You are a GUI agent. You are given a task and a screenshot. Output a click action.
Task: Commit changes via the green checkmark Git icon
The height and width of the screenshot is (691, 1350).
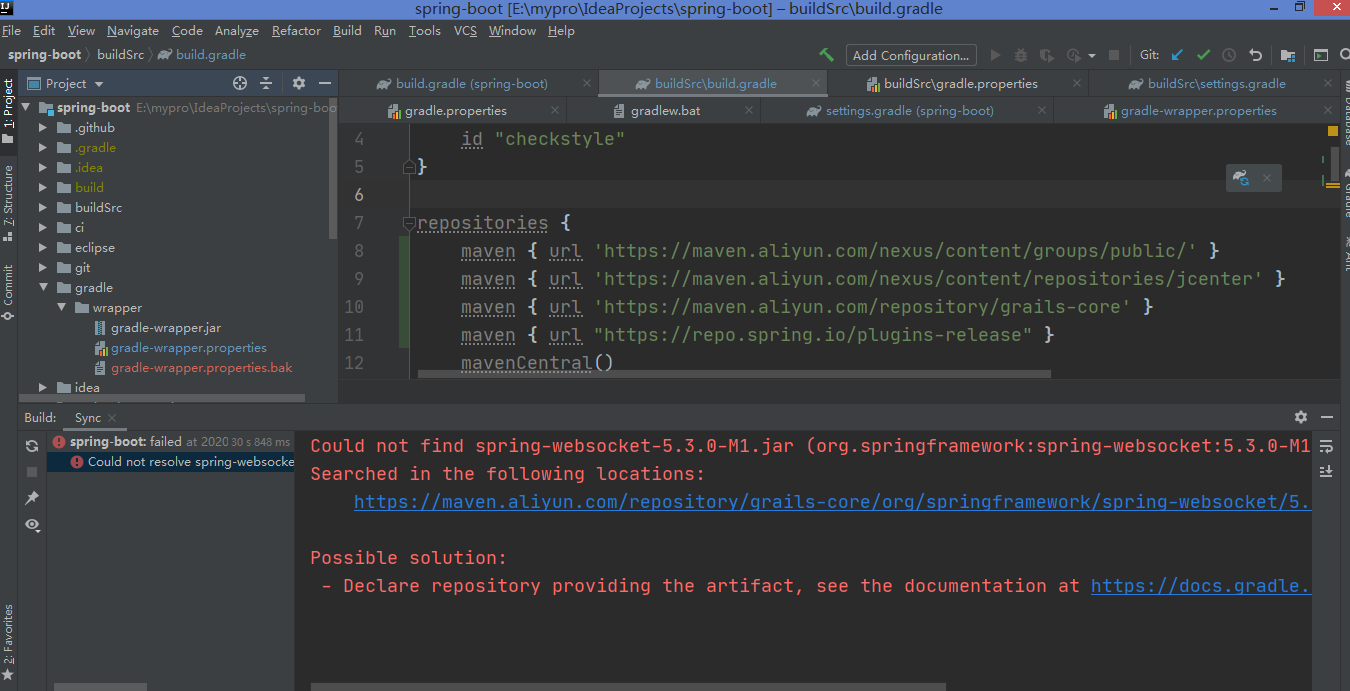1202,55
